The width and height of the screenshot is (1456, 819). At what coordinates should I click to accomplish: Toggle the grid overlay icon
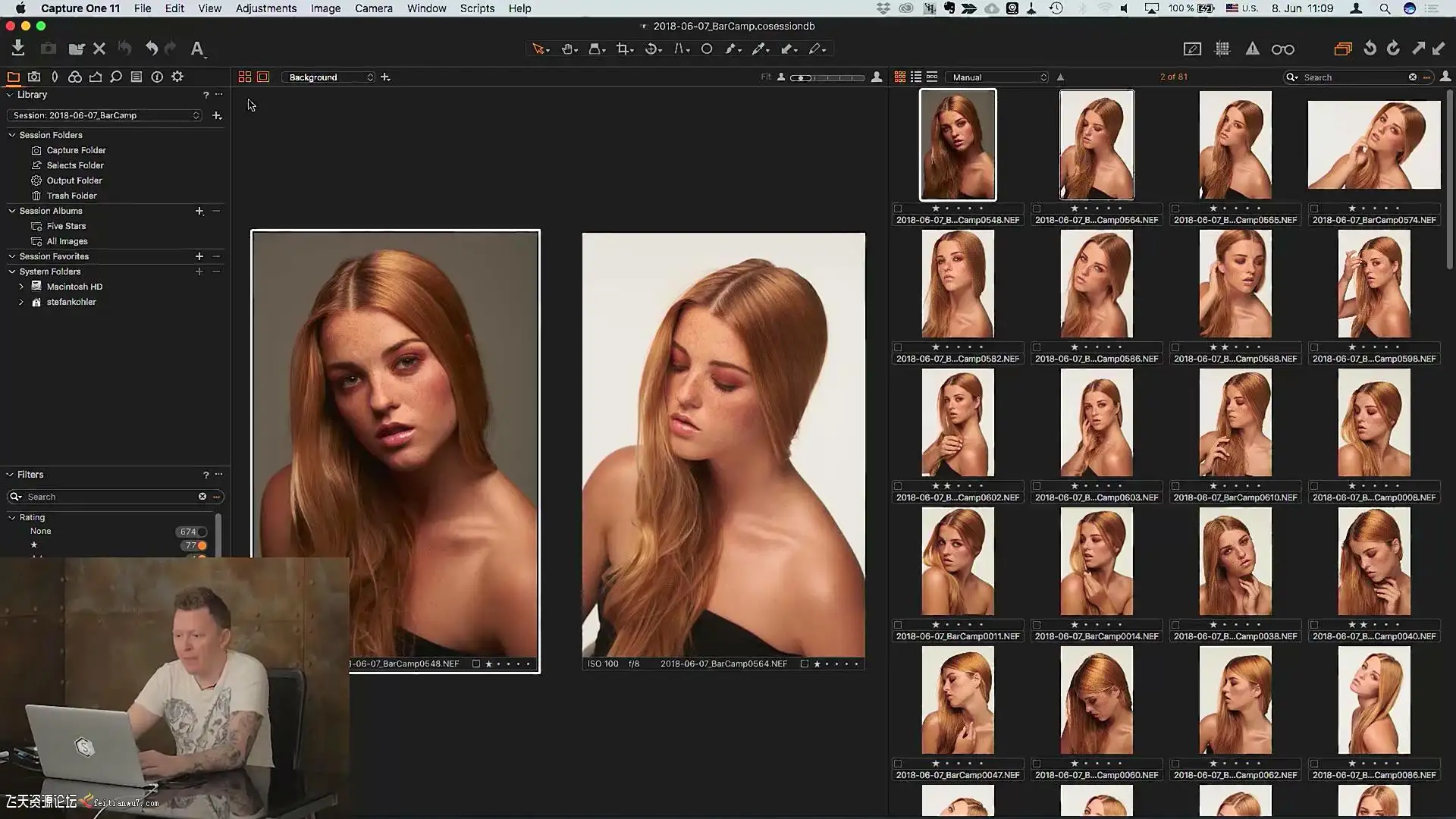1222,49
